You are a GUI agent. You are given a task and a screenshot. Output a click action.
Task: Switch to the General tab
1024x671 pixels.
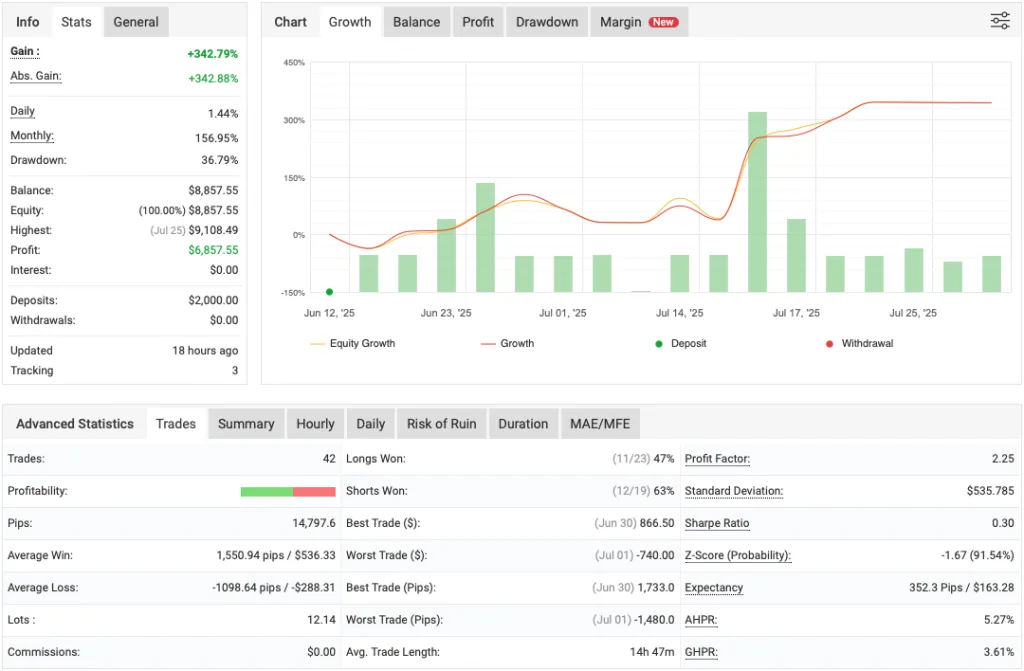(x=135, y=21)
